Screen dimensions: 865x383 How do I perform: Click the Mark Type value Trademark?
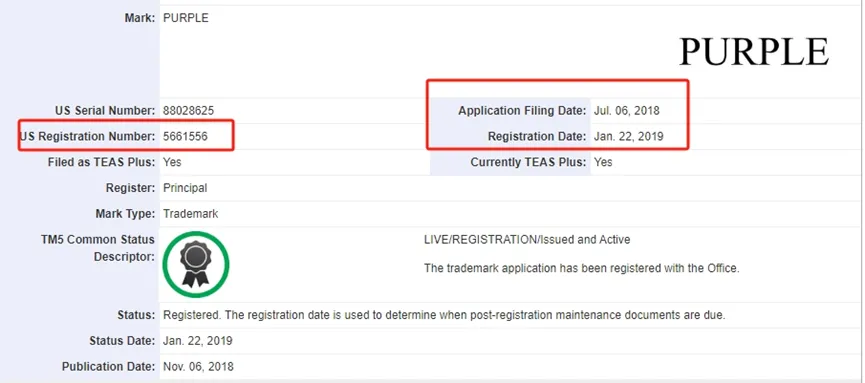click(x=191, y=214)
